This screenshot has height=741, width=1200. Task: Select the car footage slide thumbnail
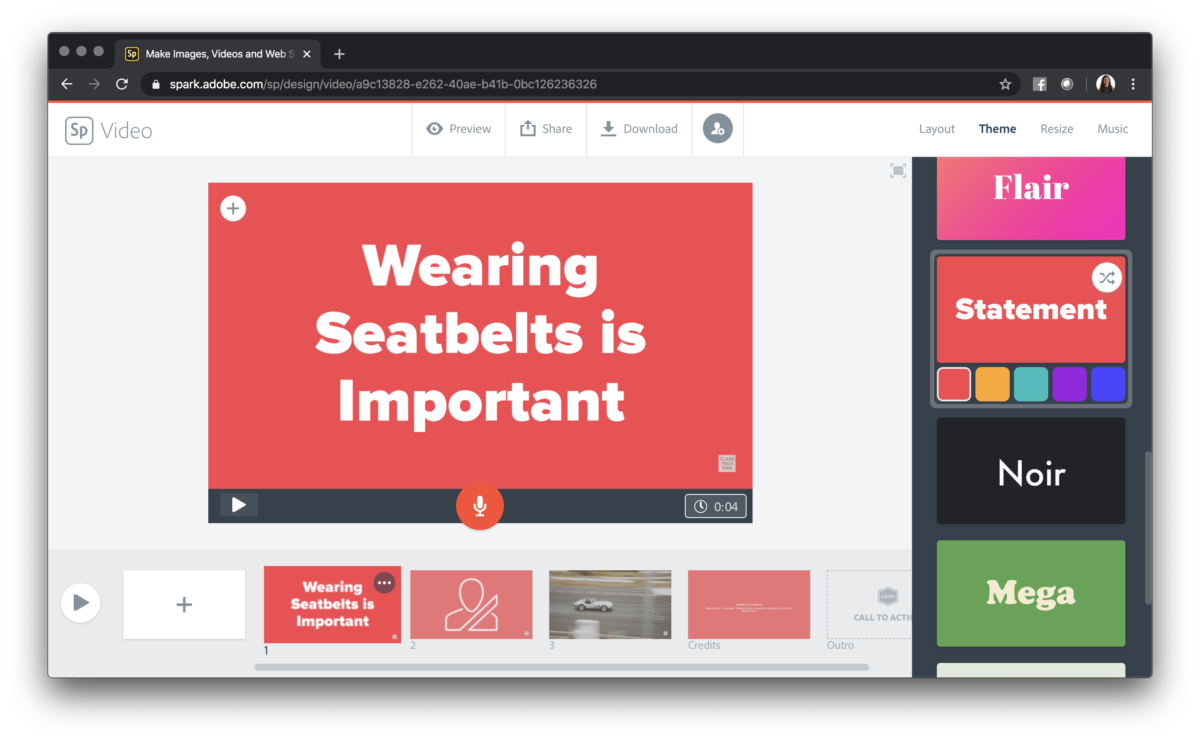click(609, 604)
